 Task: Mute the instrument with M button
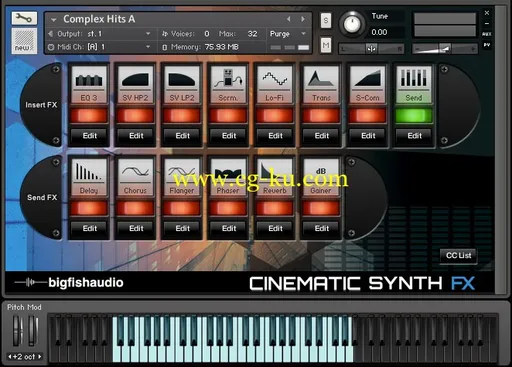(326, 45)
